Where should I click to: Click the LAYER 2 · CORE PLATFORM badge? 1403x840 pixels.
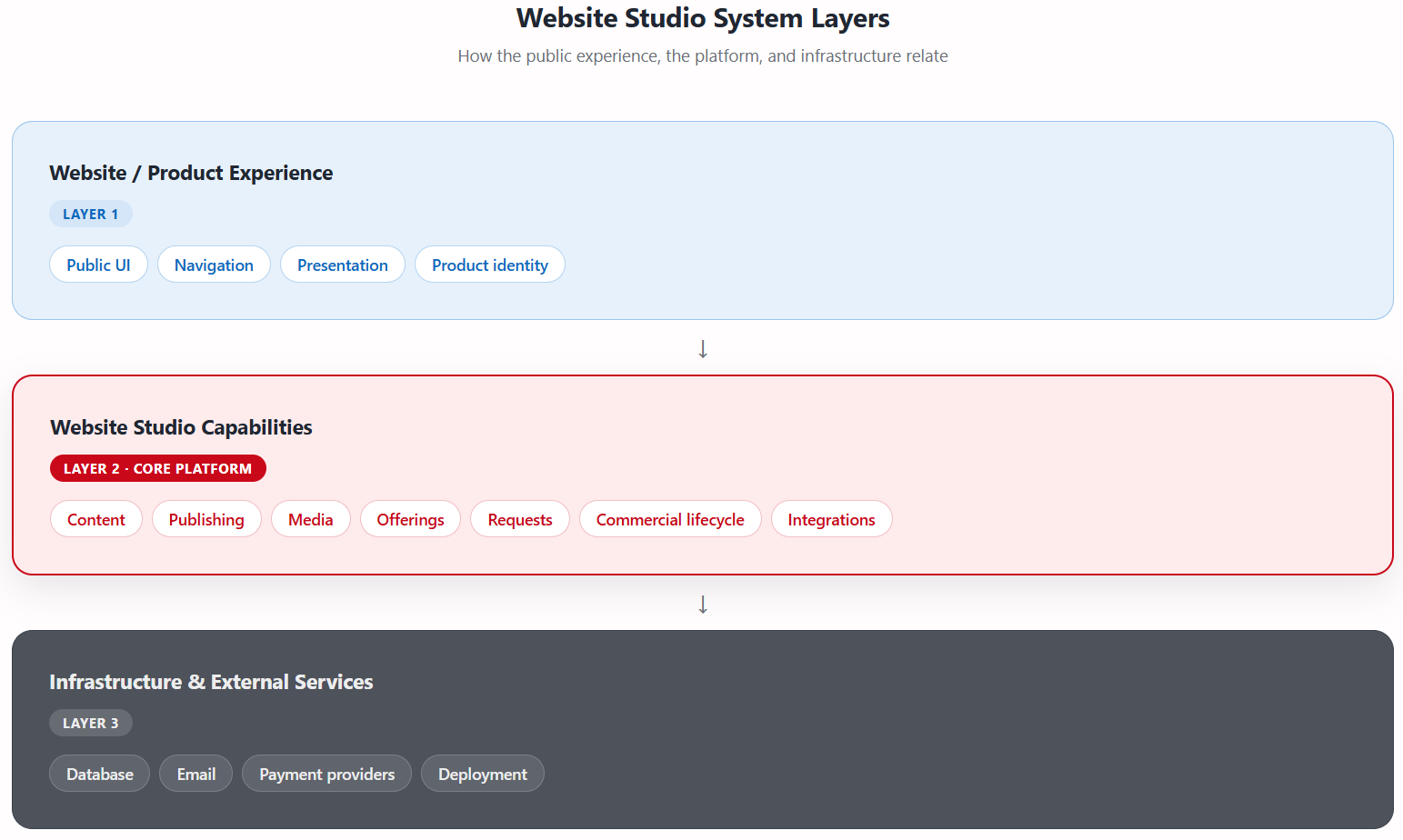coord(158,468)
